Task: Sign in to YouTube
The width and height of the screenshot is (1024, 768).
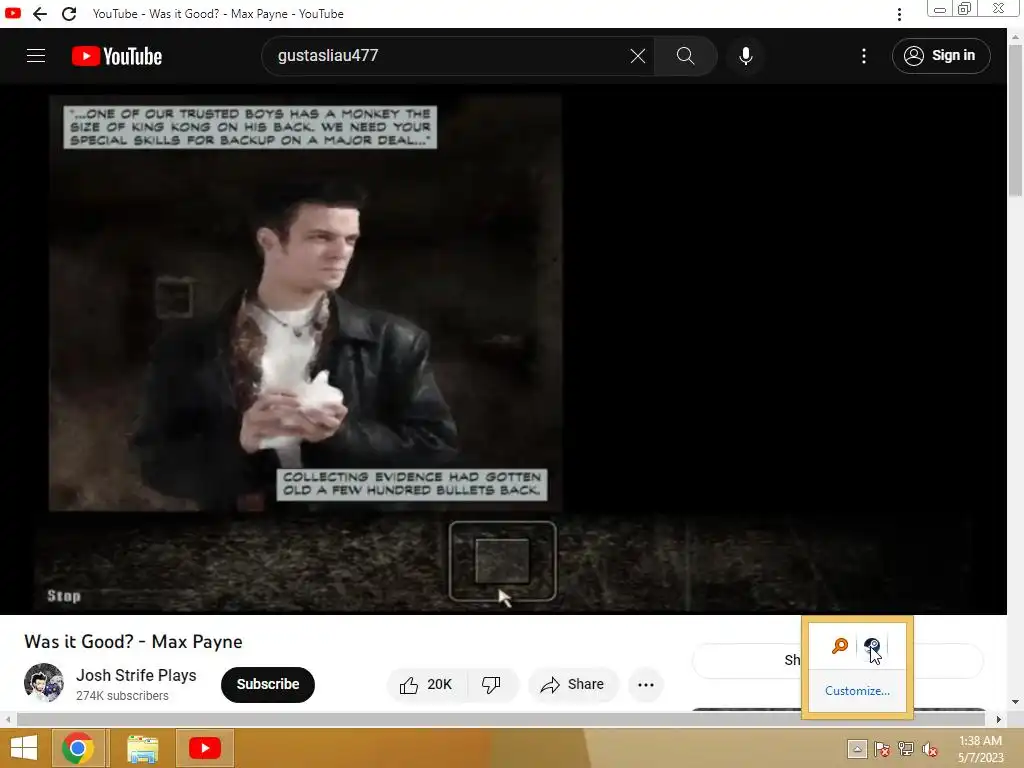Action: point(941,56)
